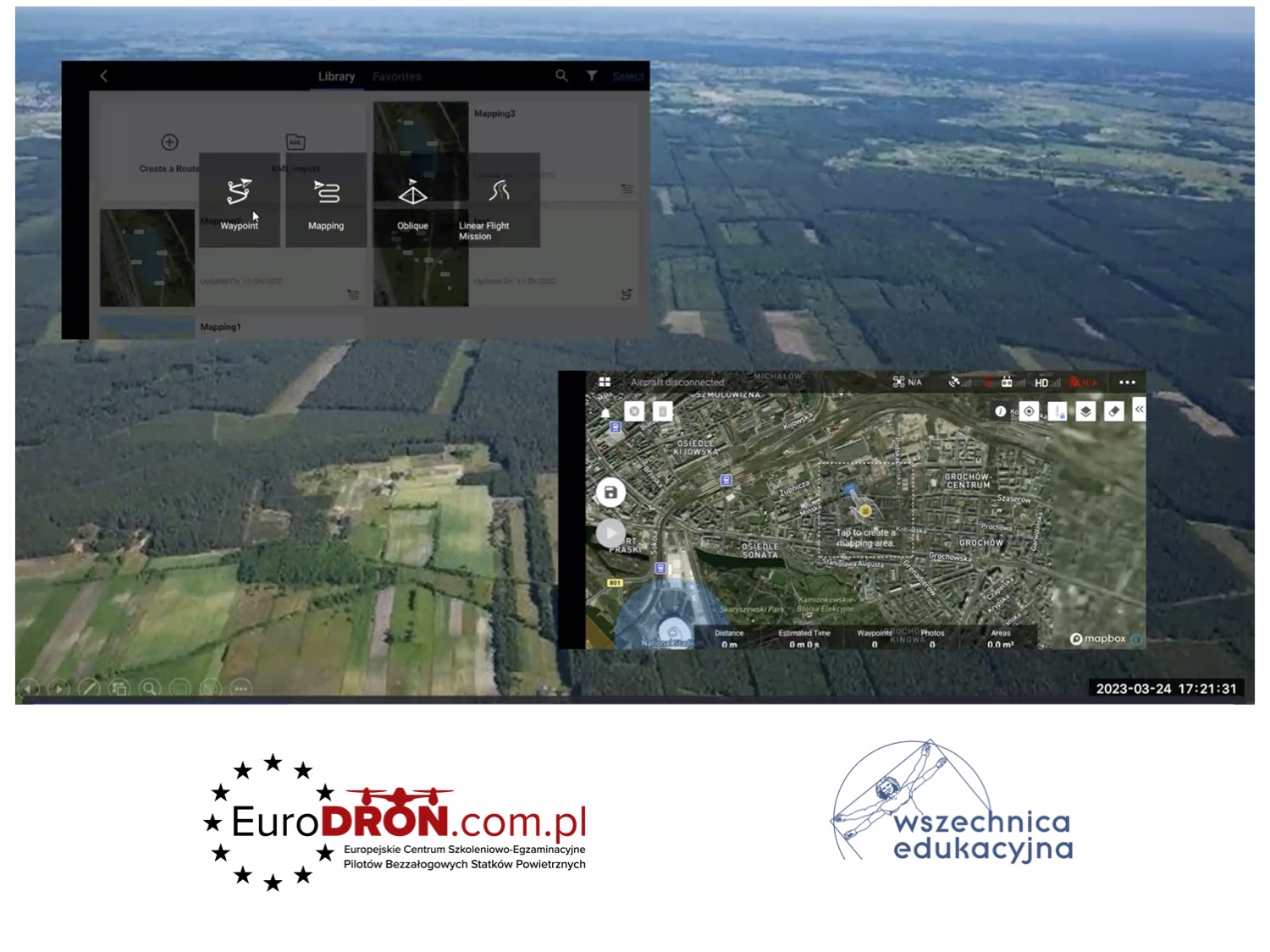Click the trash delete icon on map
This screenshot has height=952, width=1270.
pos(663,411)
